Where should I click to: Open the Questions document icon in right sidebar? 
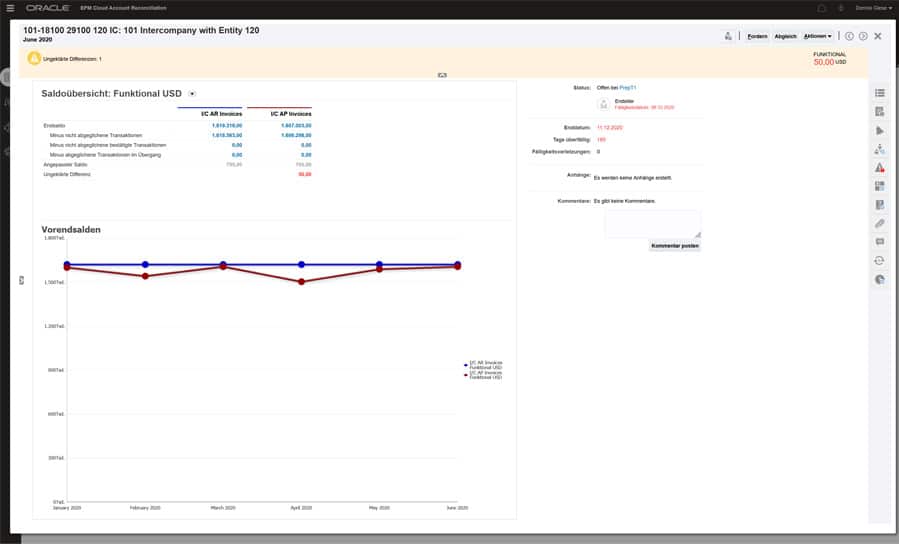pos(880,205)
